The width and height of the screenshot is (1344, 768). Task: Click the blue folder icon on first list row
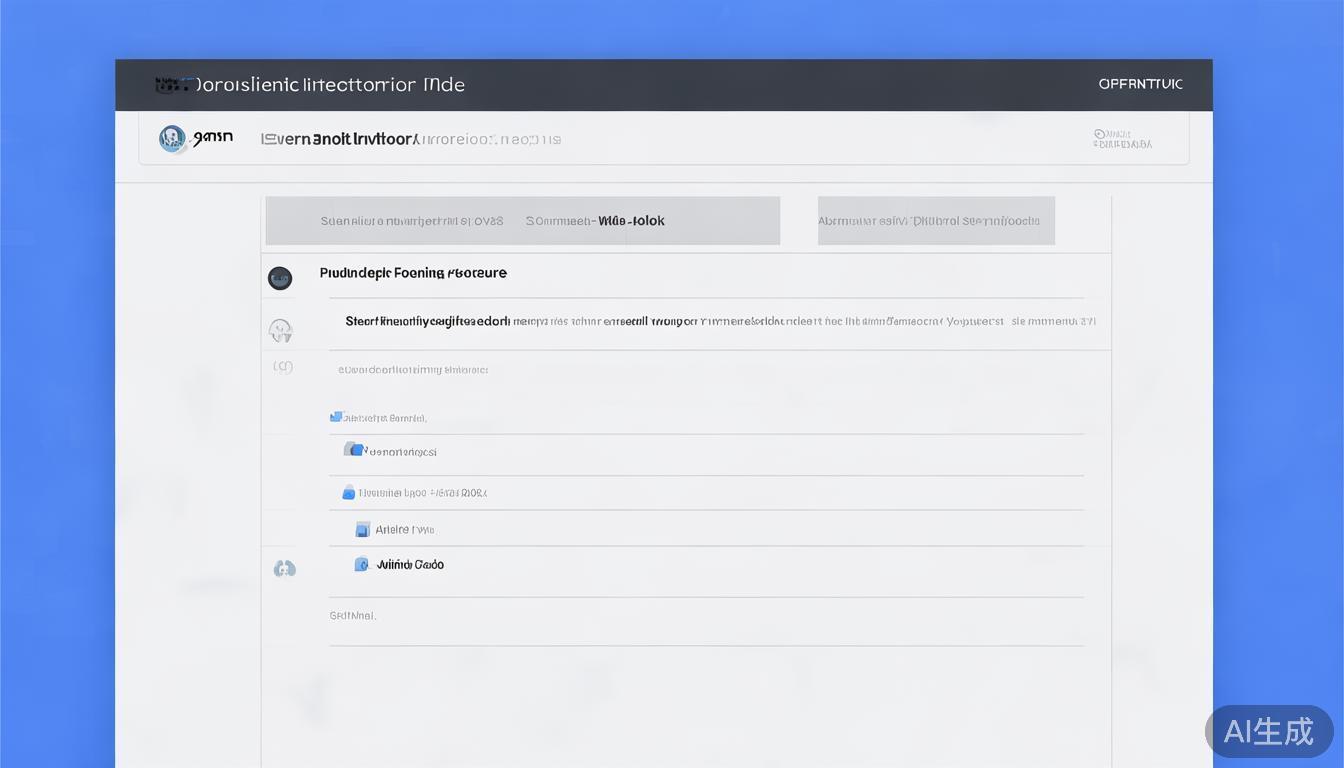coord(337,417)
